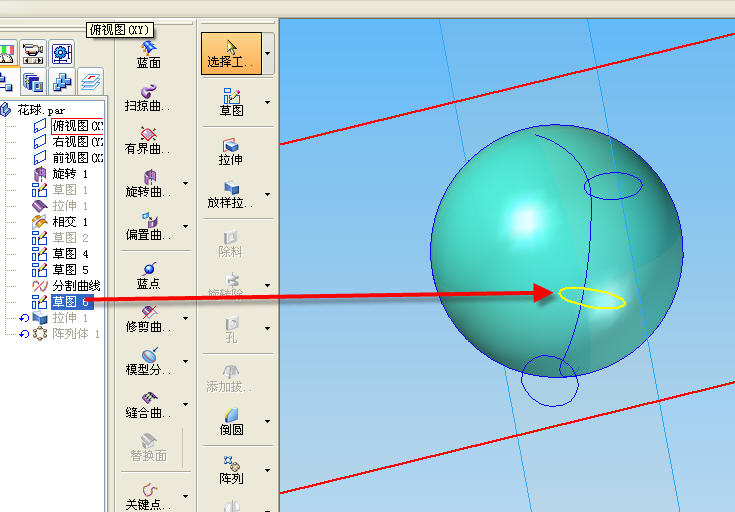Screen dimensions: 735x512
Task: Expand dropdown arrow beside 阵列 tool
Action: pyautogui.click(x=268, y=470)
